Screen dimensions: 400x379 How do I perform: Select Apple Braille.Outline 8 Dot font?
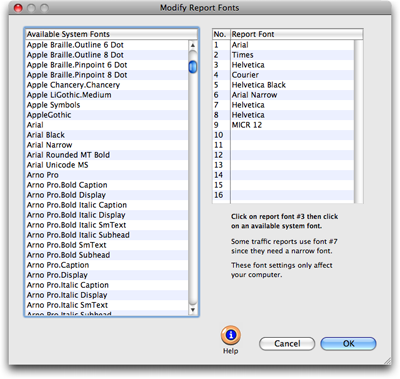107,55
